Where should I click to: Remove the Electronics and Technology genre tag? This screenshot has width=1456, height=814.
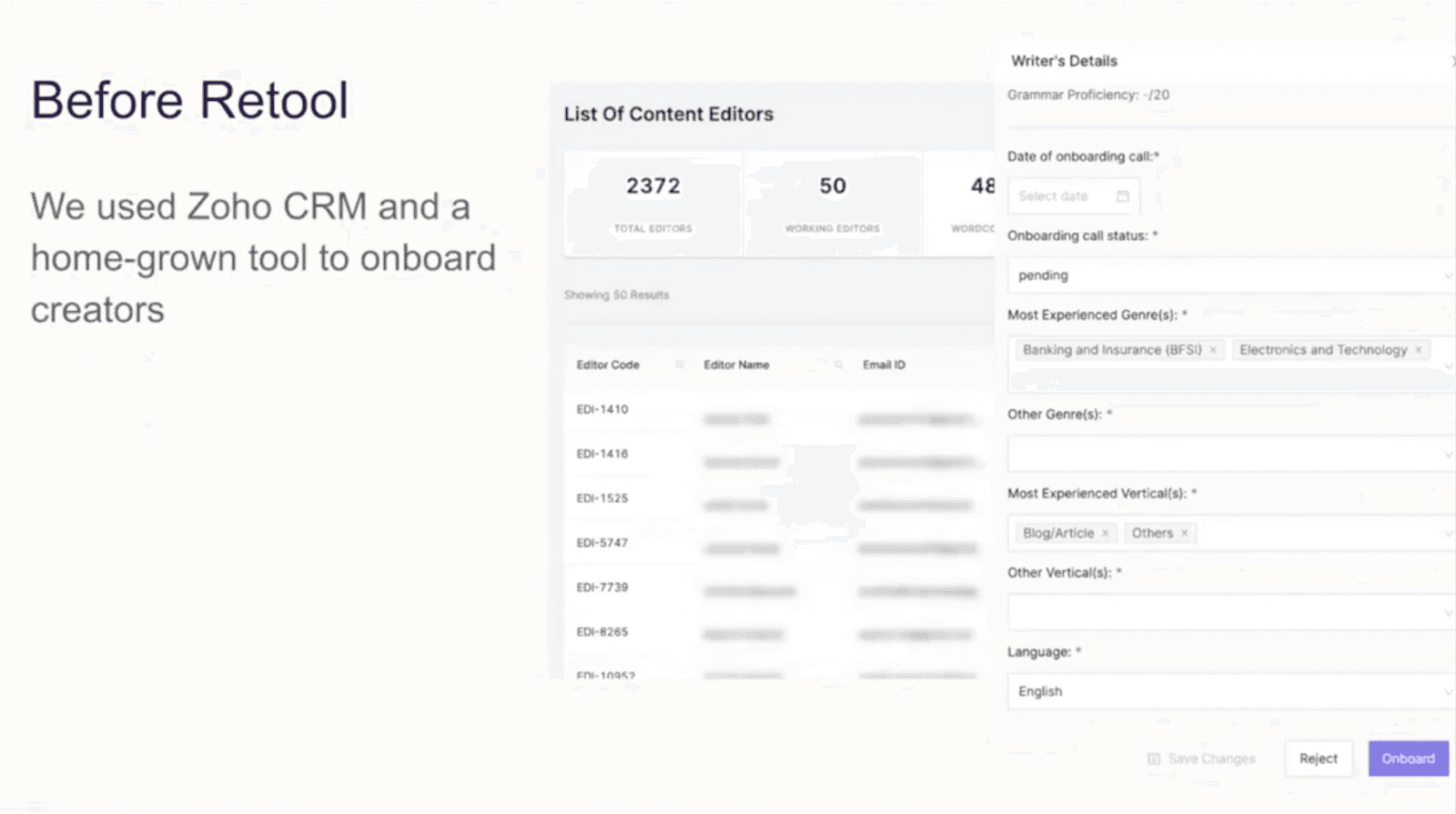pos(1418,349)
